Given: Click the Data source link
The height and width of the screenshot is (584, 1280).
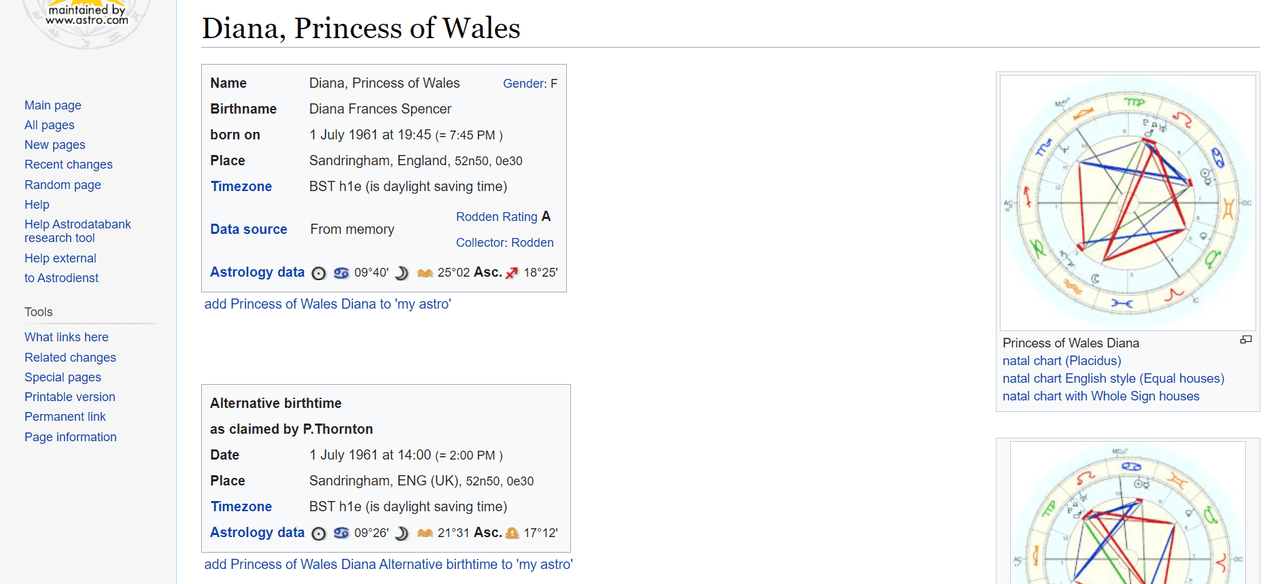Looking at the screenshot, I should (249, 229).
